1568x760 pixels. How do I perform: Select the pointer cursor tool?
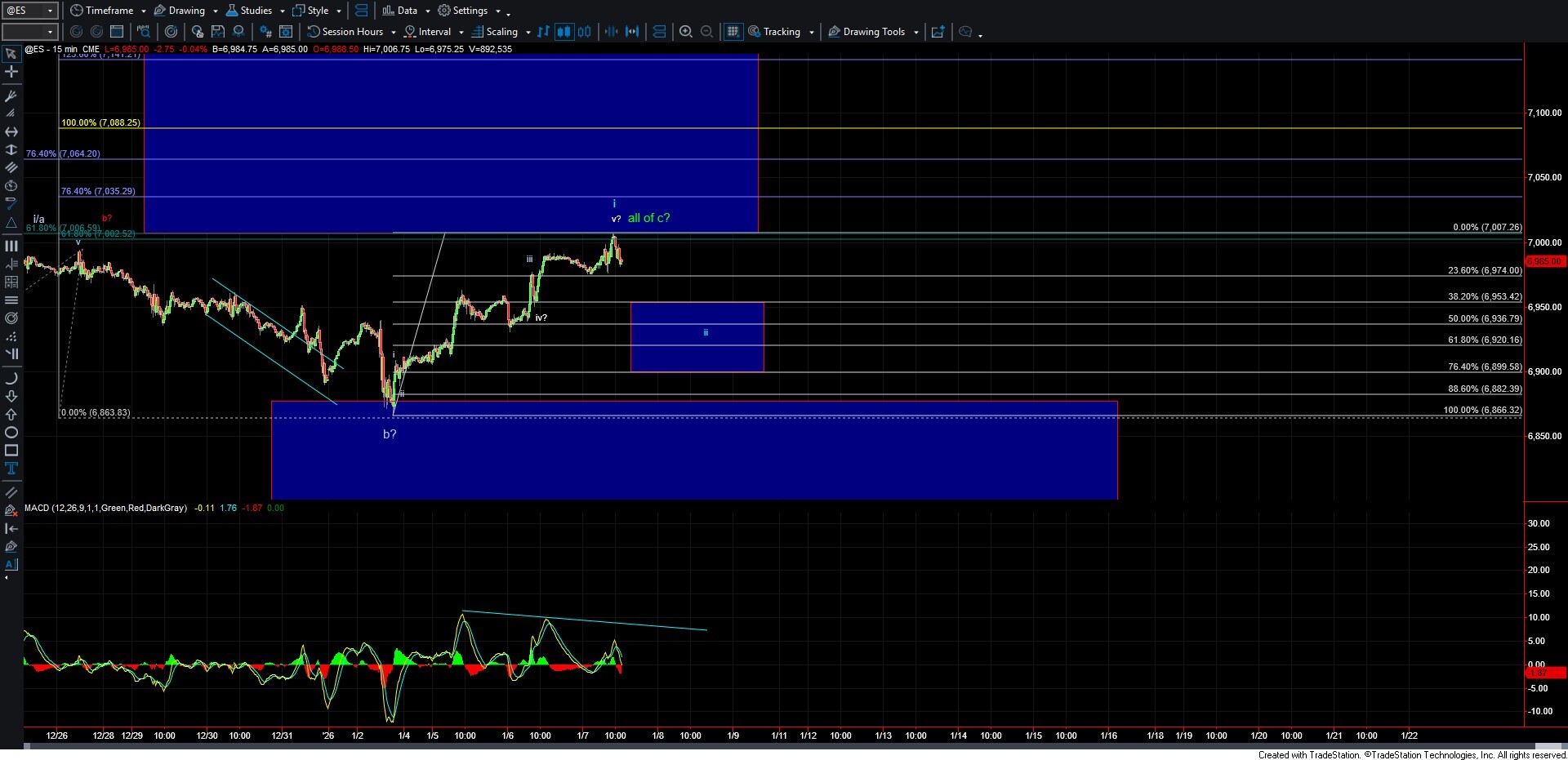point(11,54)
